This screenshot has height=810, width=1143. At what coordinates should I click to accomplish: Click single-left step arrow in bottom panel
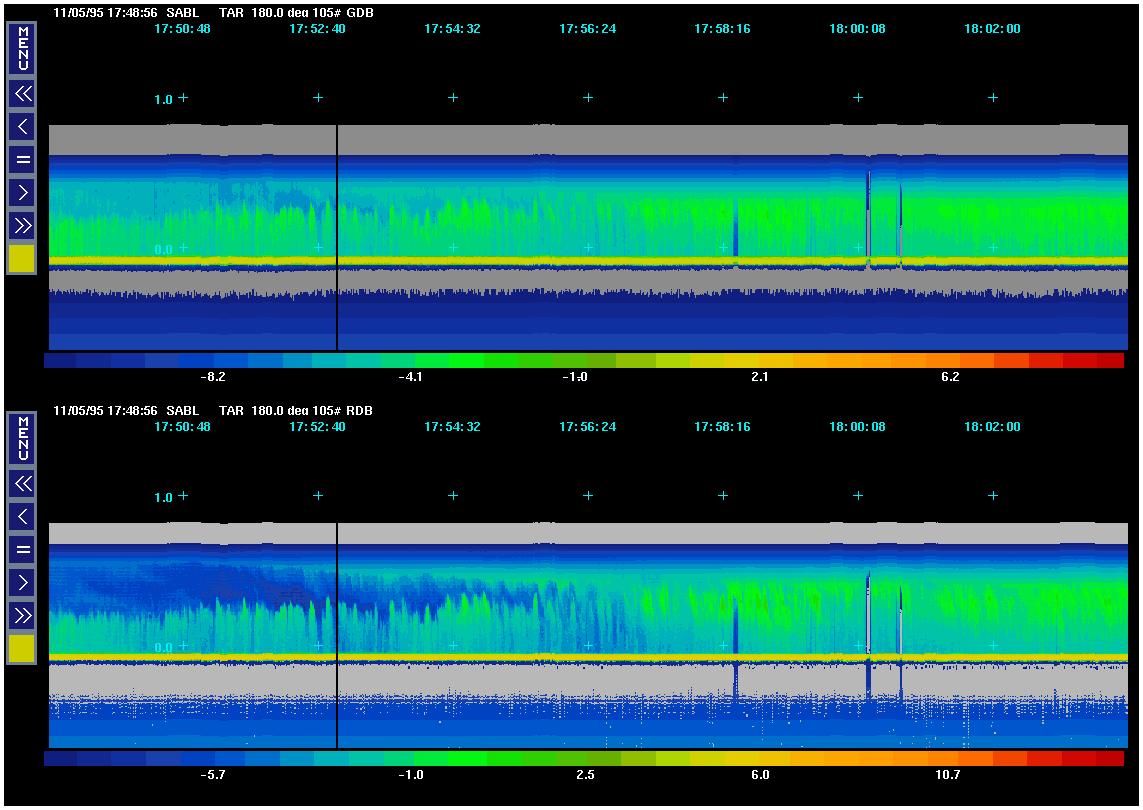click(x=22, y=516)
